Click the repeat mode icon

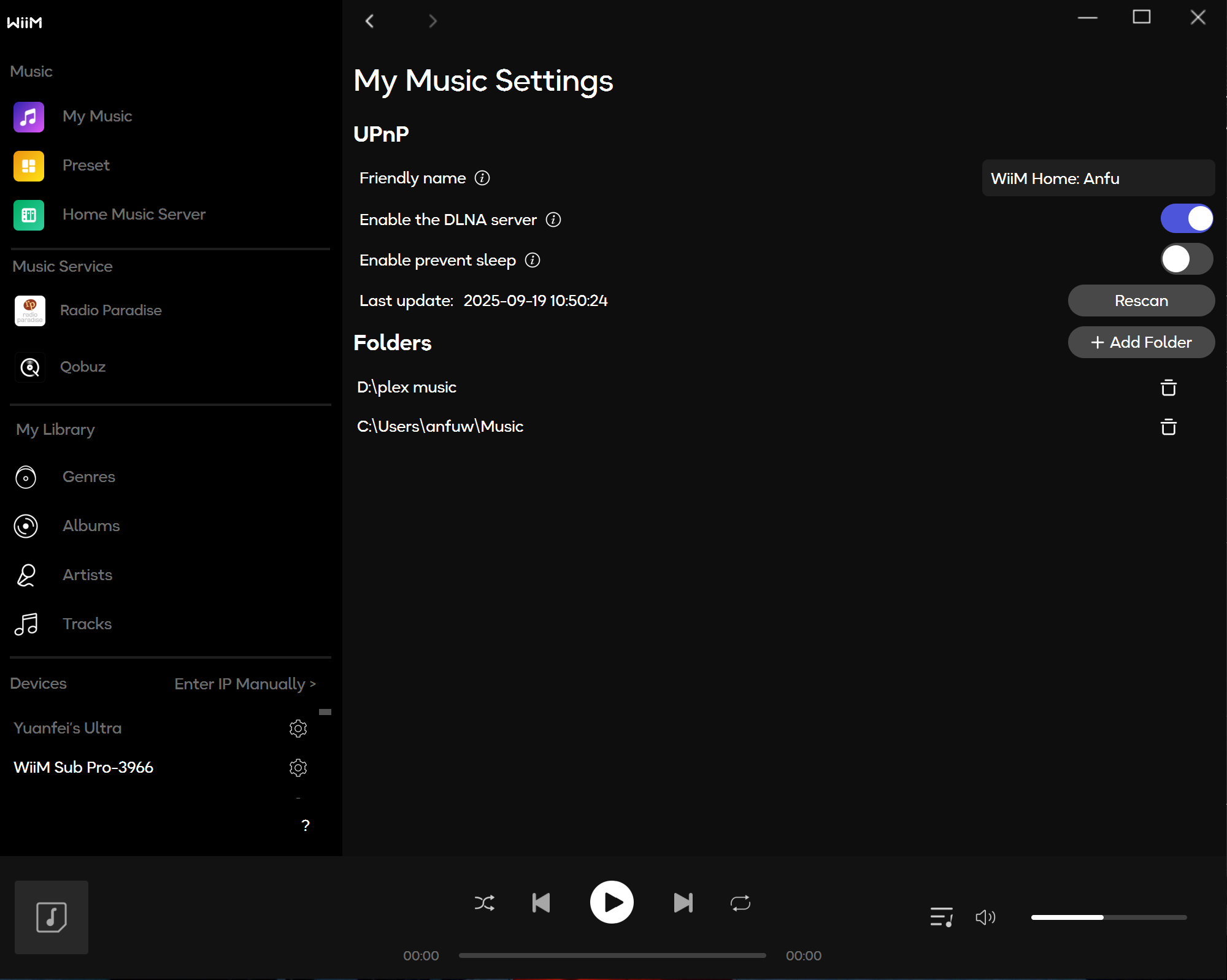point(740,903)
